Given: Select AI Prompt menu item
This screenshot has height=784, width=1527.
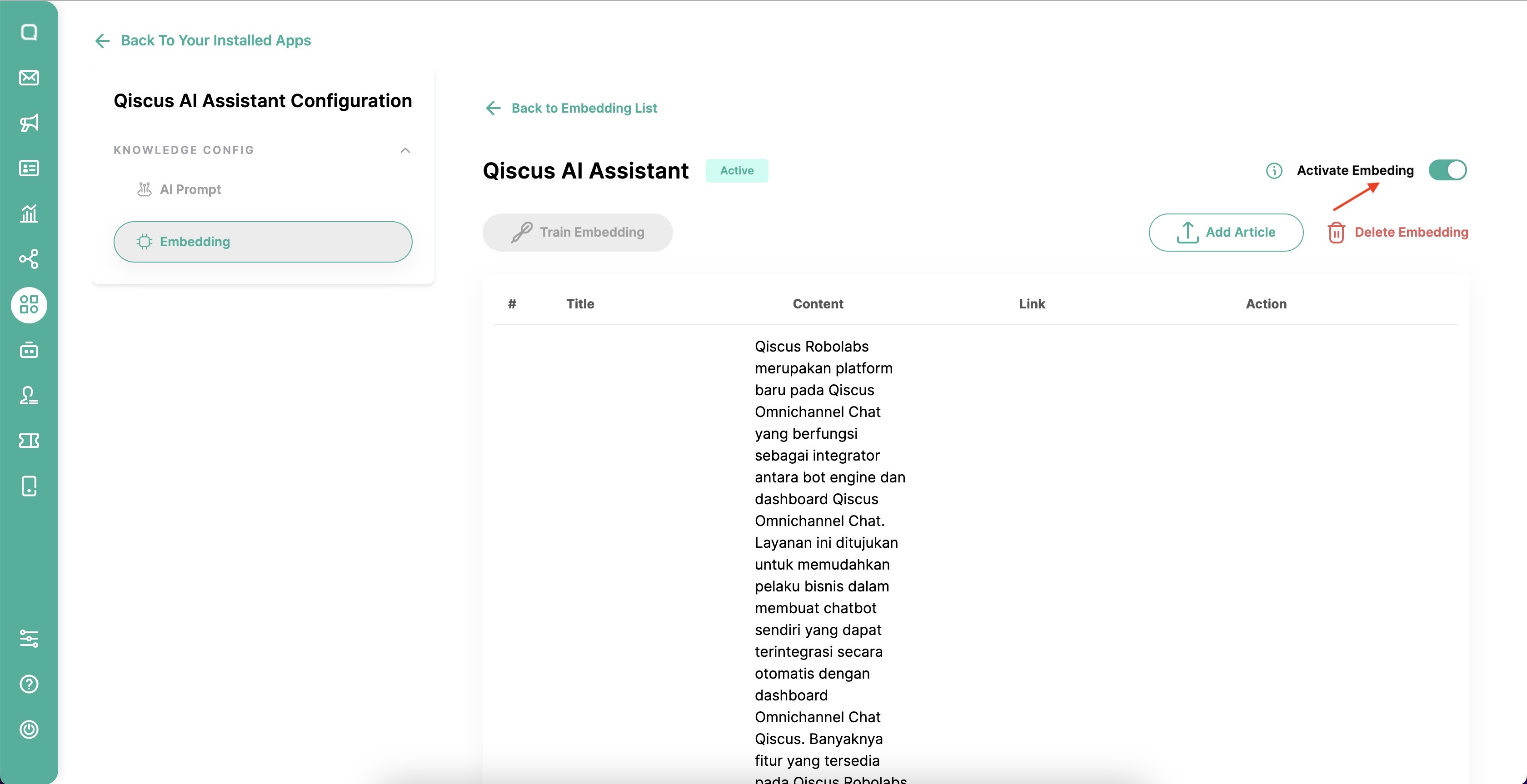Looking at the screenshot, I should click(x=190, y=189).
